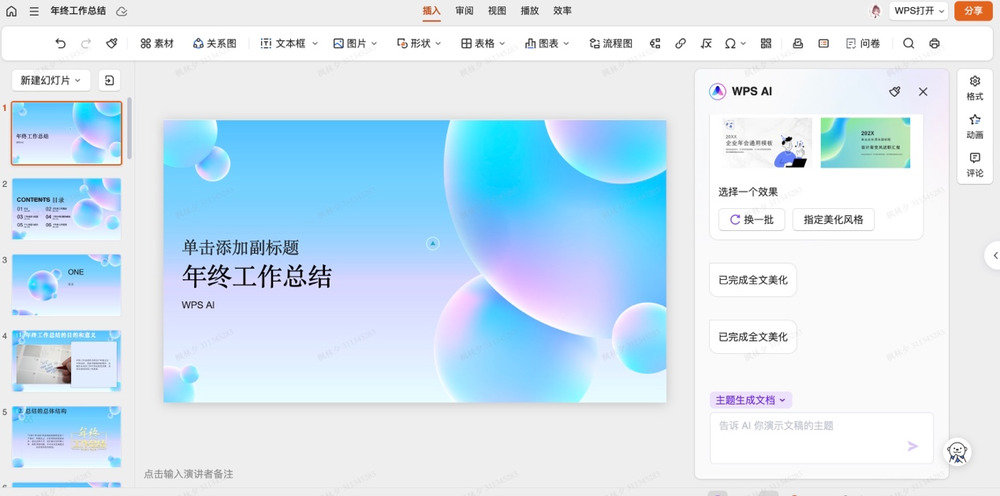Click the print icon in toolbar
The image size is (1000, 496).
pos(934,44)
